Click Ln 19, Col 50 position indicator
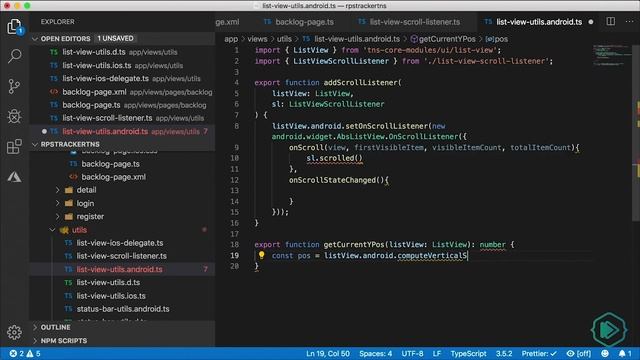 (328, 353)
